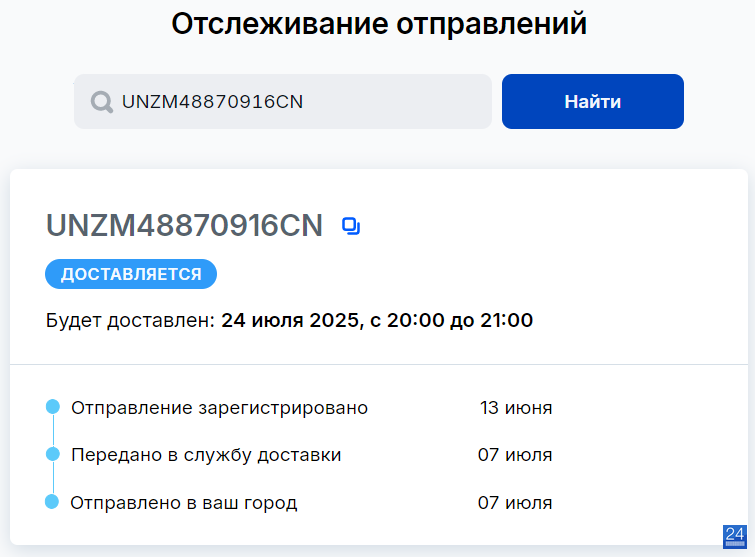Image resolution: width=755 pixels, height=557 pixels.
Task: Click the Отслеживание отправлений page title
Action: tap(379, 24)
